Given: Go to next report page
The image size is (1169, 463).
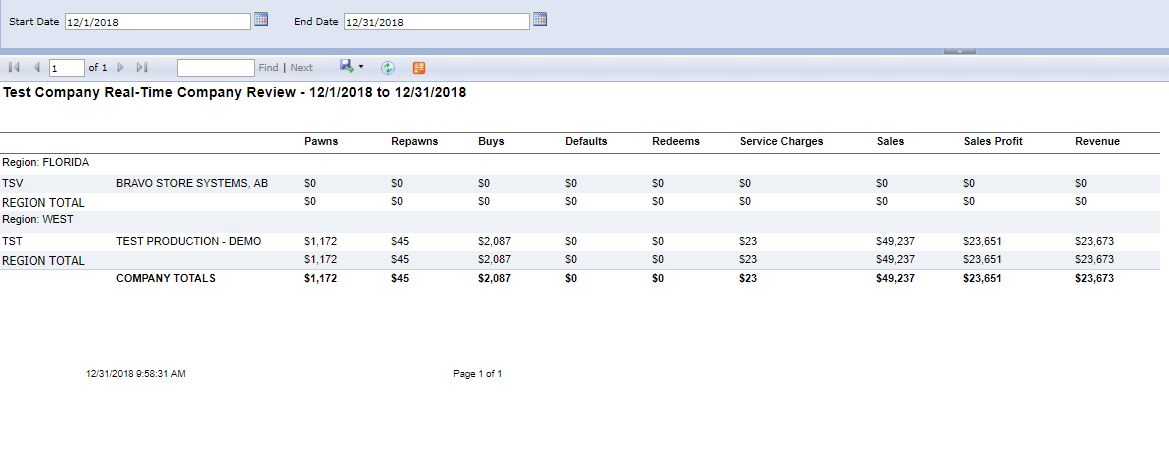Looking at the screenshot, I should click(121, 67).
